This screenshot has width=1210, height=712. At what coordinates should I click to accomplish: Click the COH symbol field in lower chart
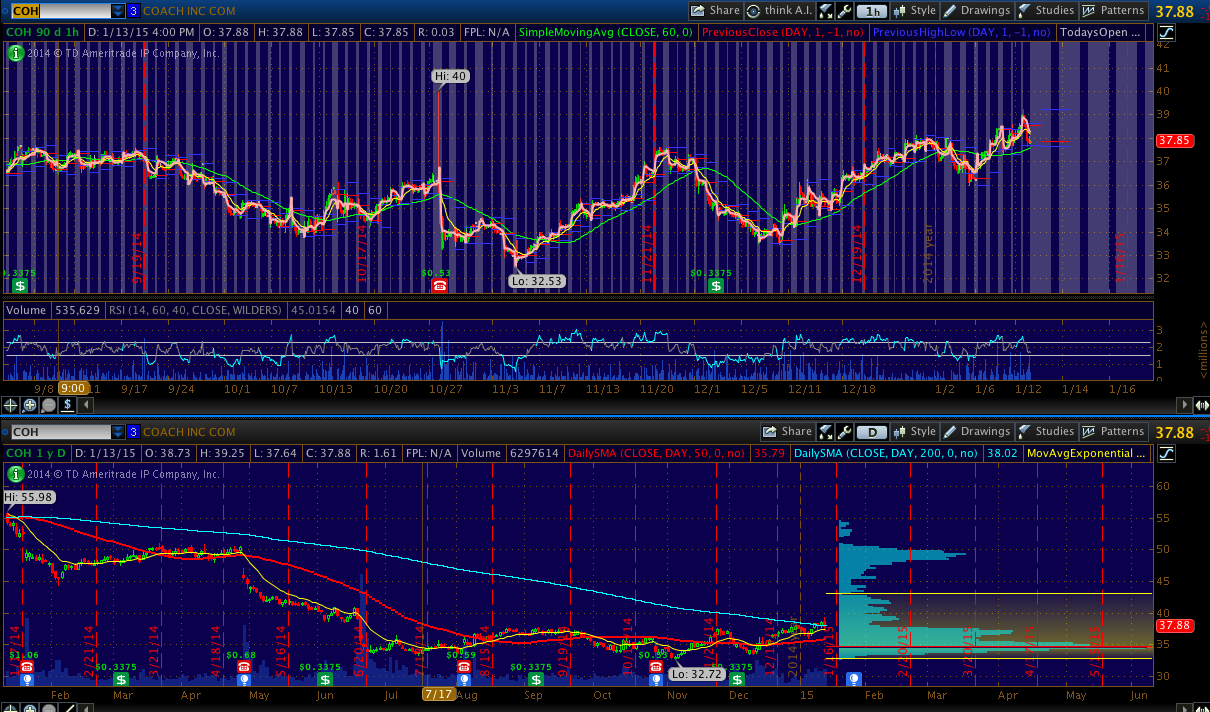[x=58, y=432]
